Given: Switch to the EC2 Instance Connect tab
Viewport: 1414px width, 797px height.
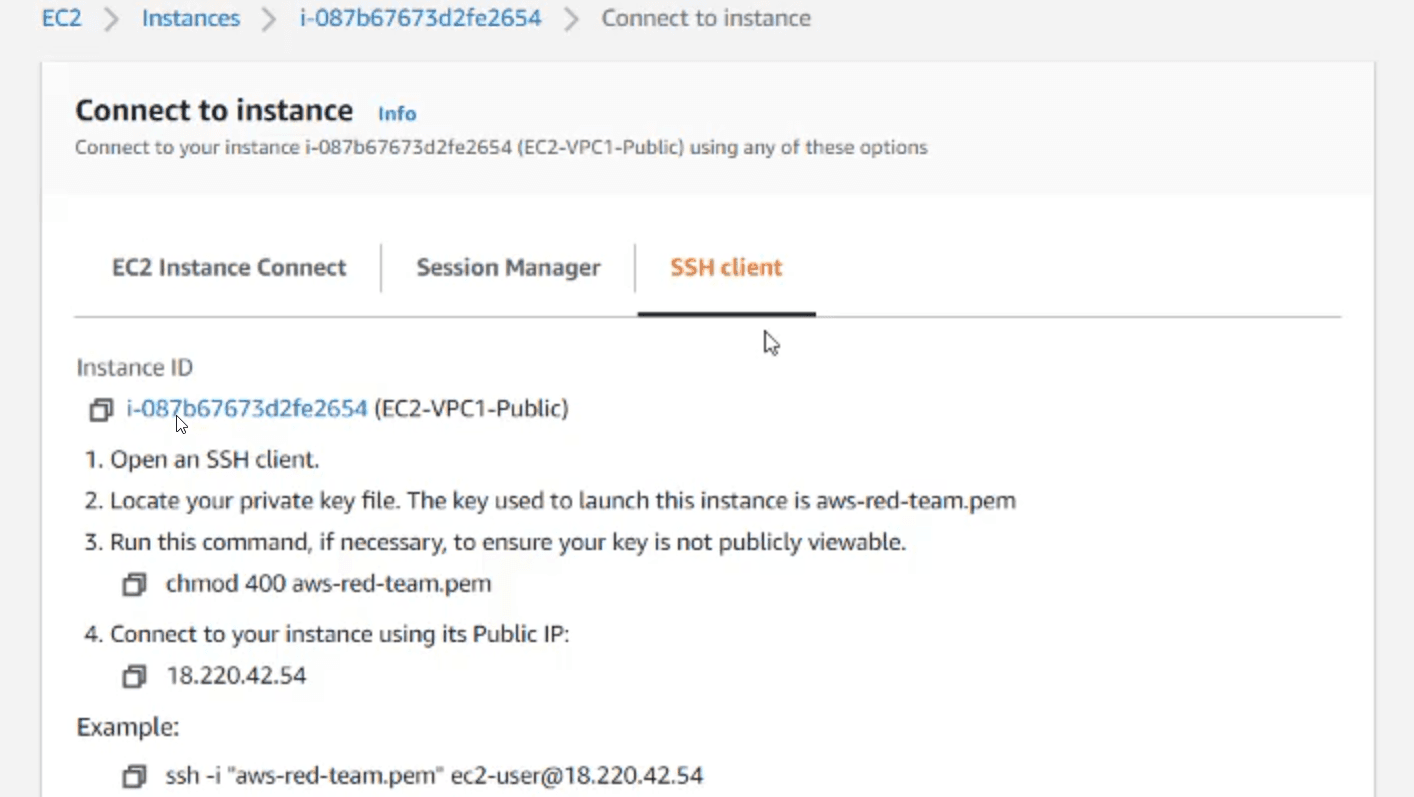Looking at the screenshot, I should point(229,268).
